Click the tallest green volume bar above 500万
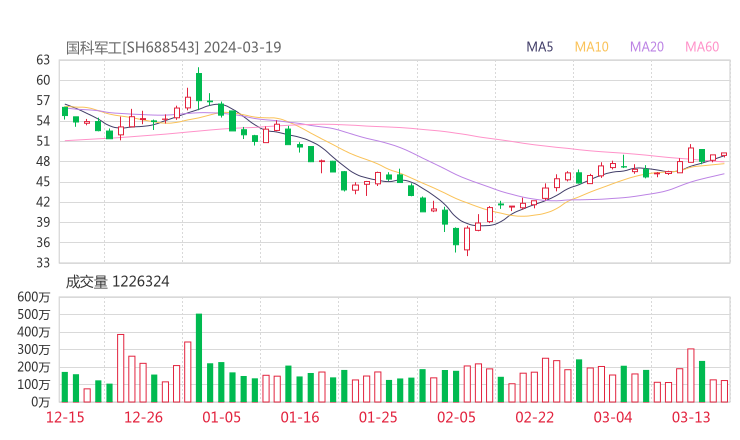Screen dimensions: 740x440 point(199,358)
